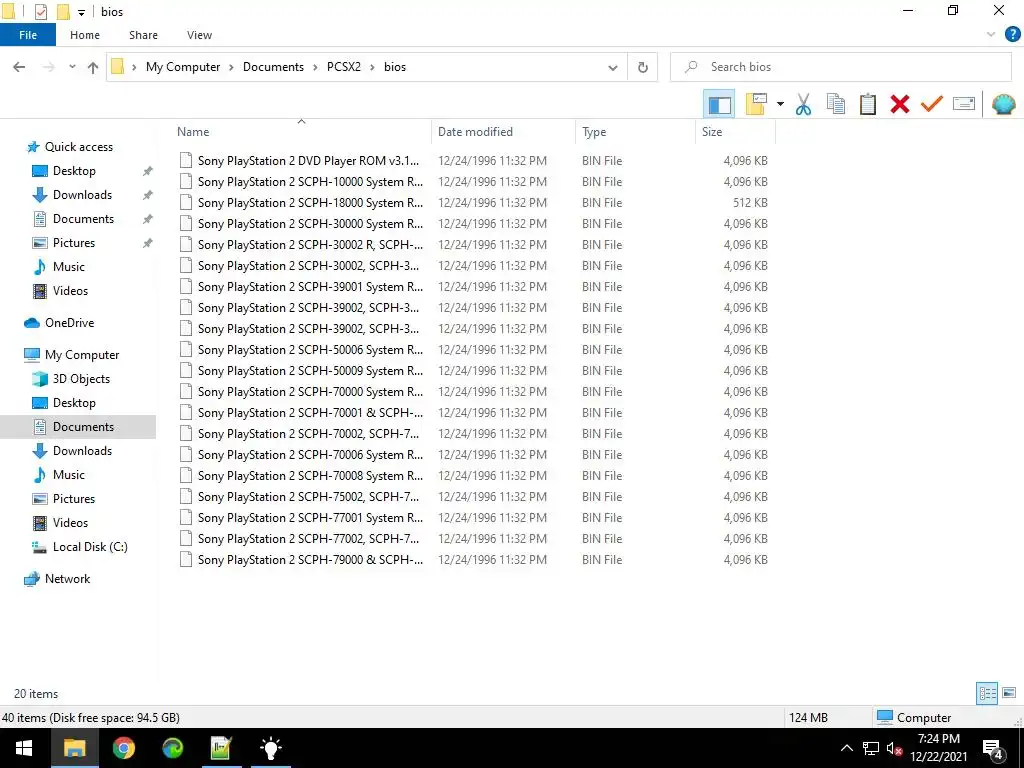Switch to large thumbnails view icon
The image size is (1024, 768).
(x=1009, y=693)
